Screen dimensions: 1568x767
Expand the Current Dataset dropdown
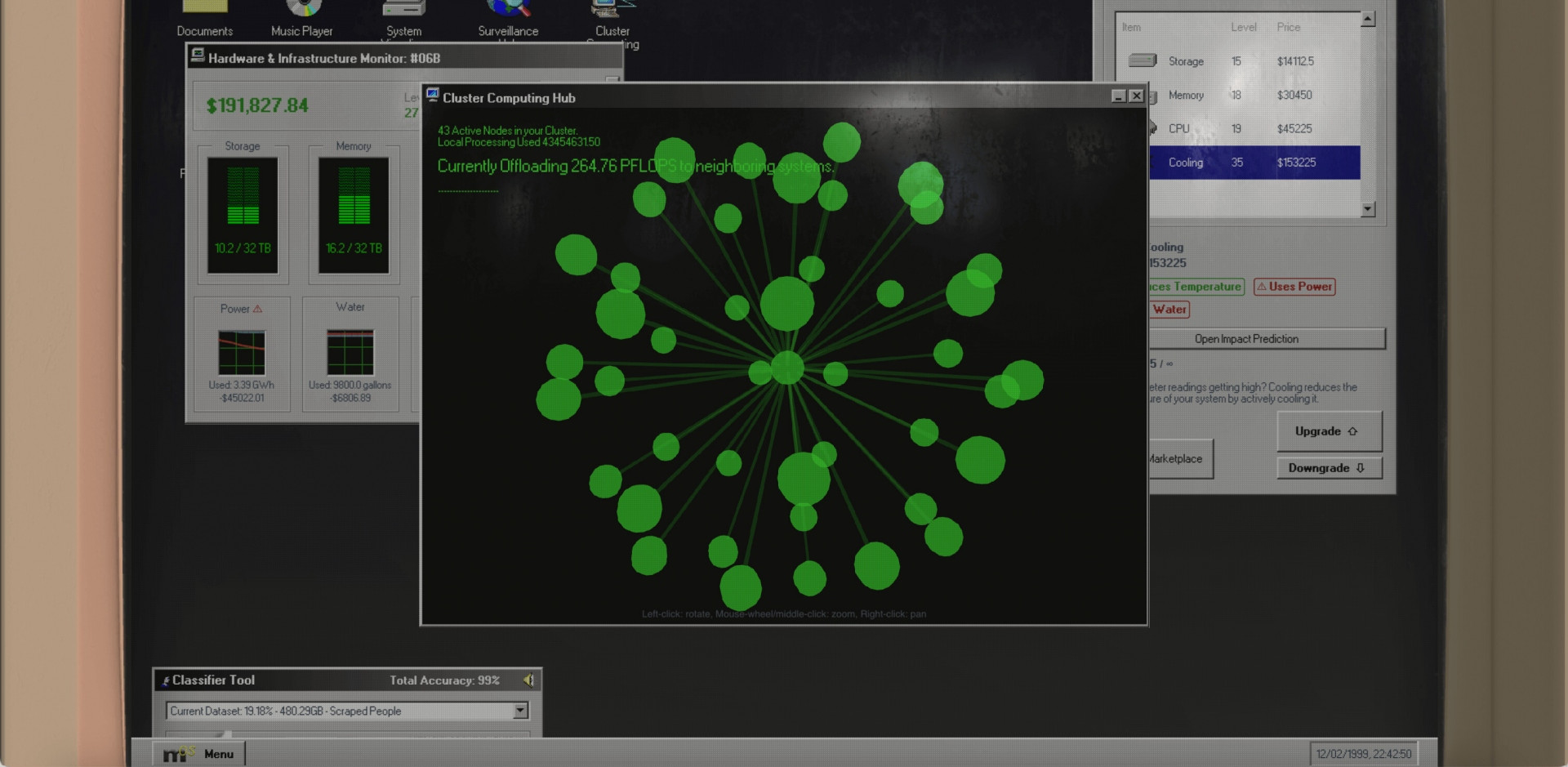click(520, 711)
